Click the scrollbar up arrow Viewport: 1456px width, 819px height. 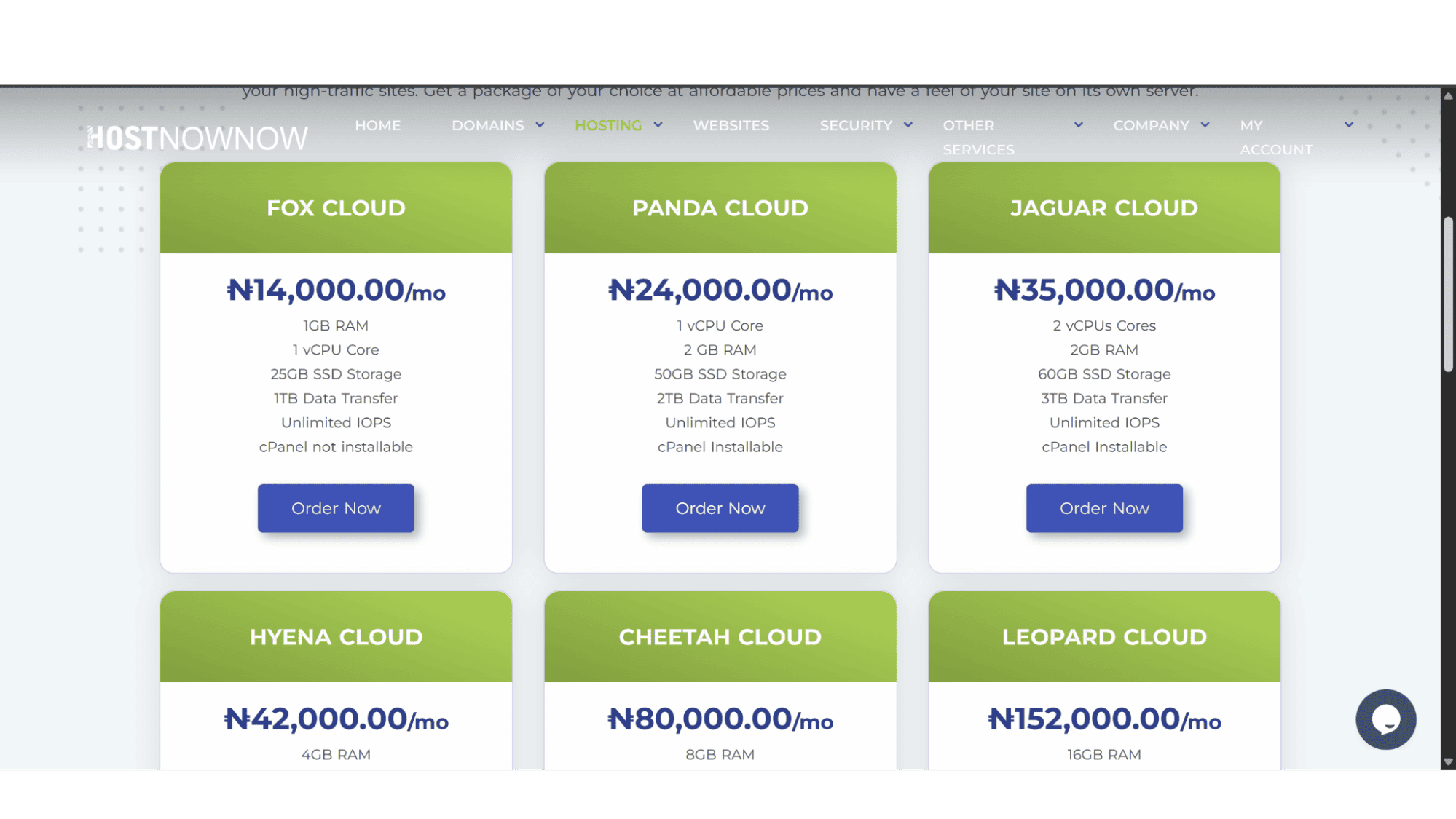pyautogui.click(x=1448, y=95)
